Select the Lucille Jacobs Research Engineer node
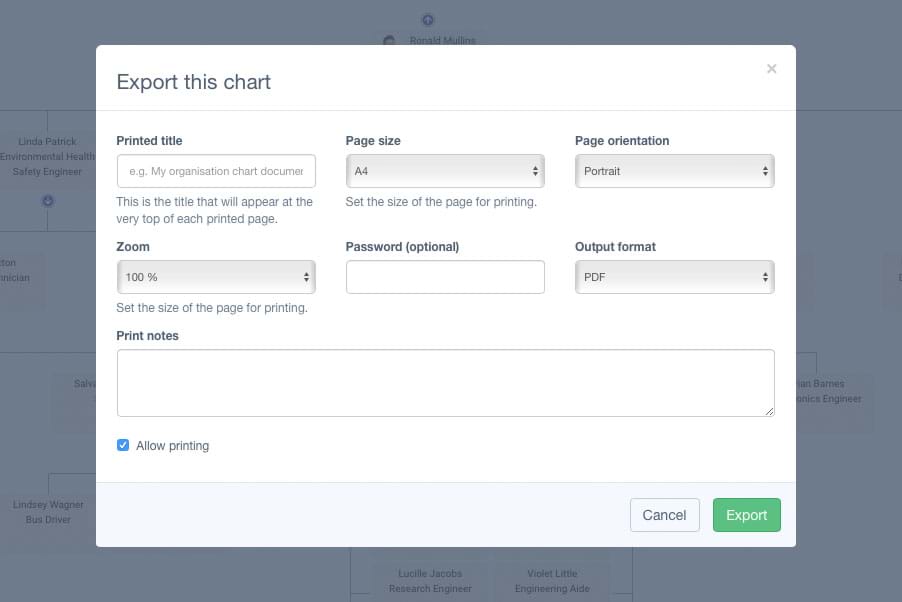This screenshot has height=602, width=902. [430, 581]
